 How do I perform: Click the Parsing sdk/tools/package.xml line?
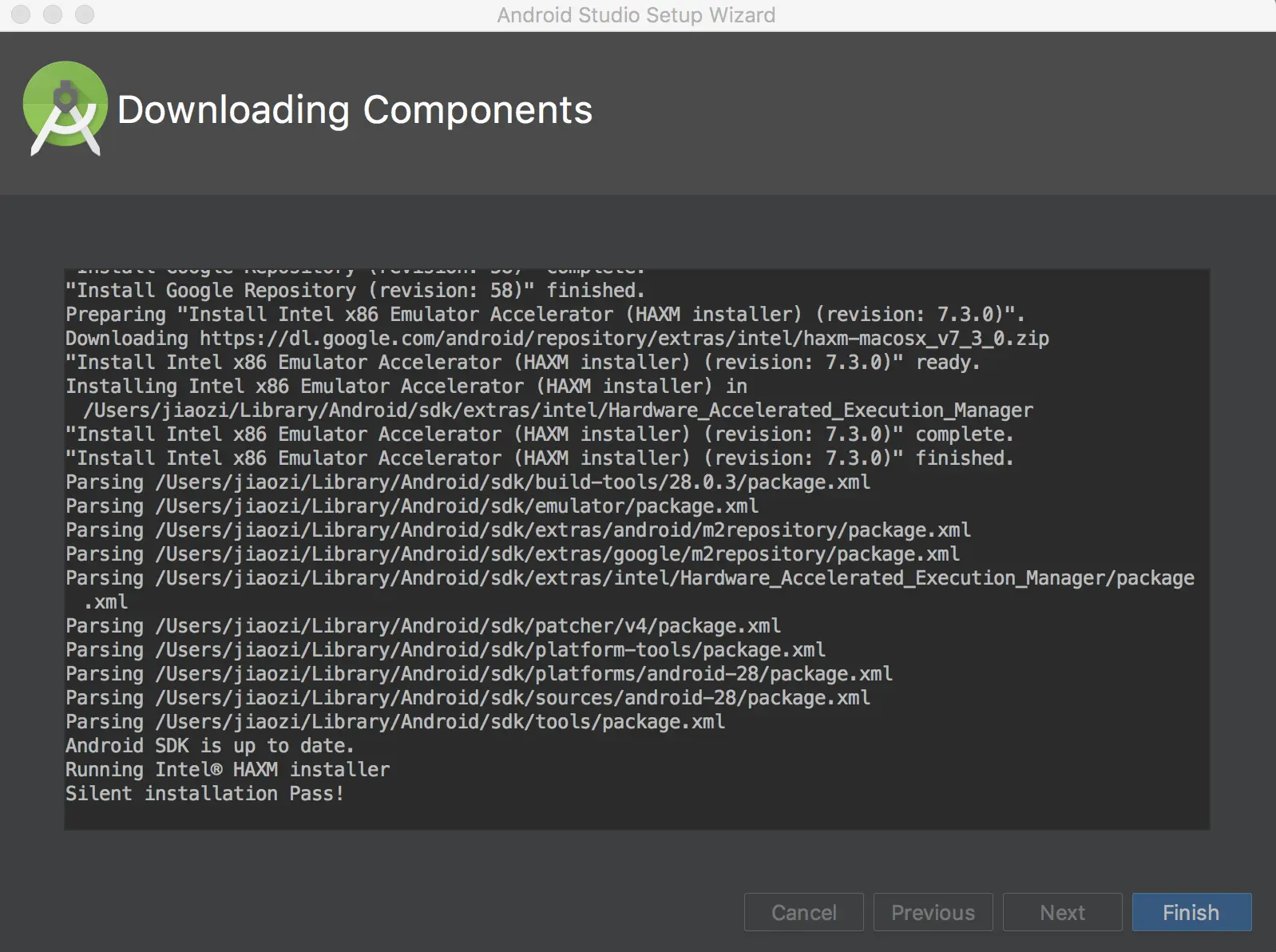pyautogui.click(x=395, y=721)
